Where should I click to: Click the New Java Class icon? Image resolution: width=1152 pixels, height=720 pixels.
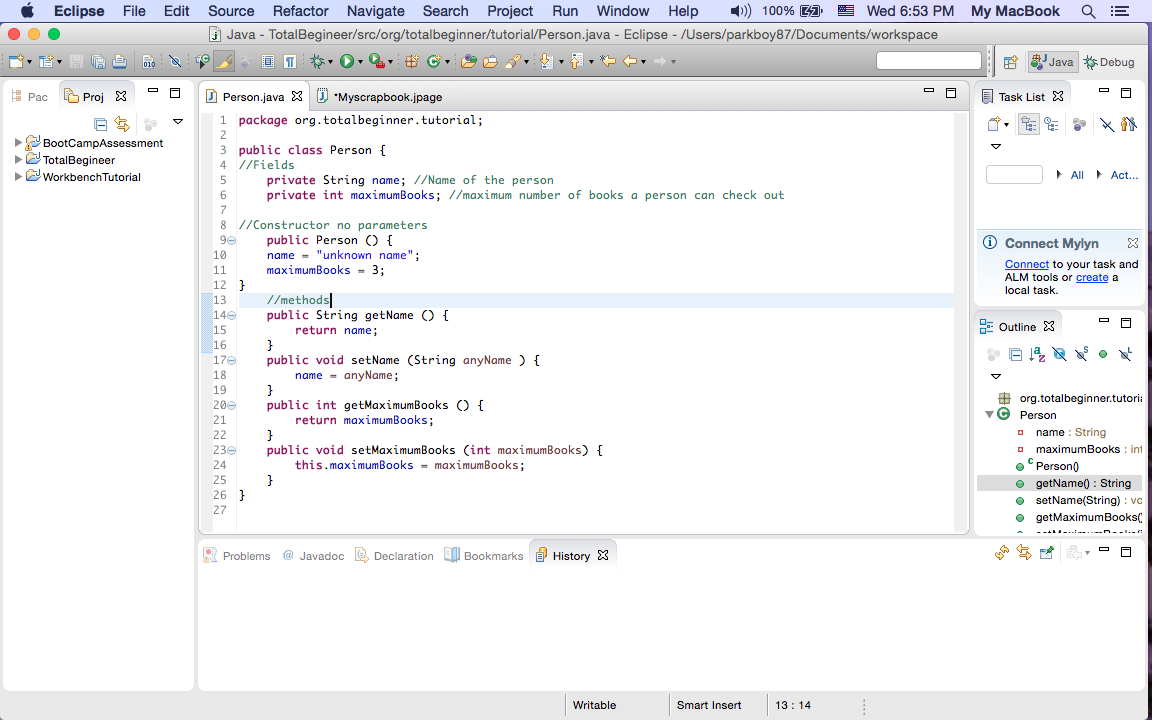coord(433,62)
